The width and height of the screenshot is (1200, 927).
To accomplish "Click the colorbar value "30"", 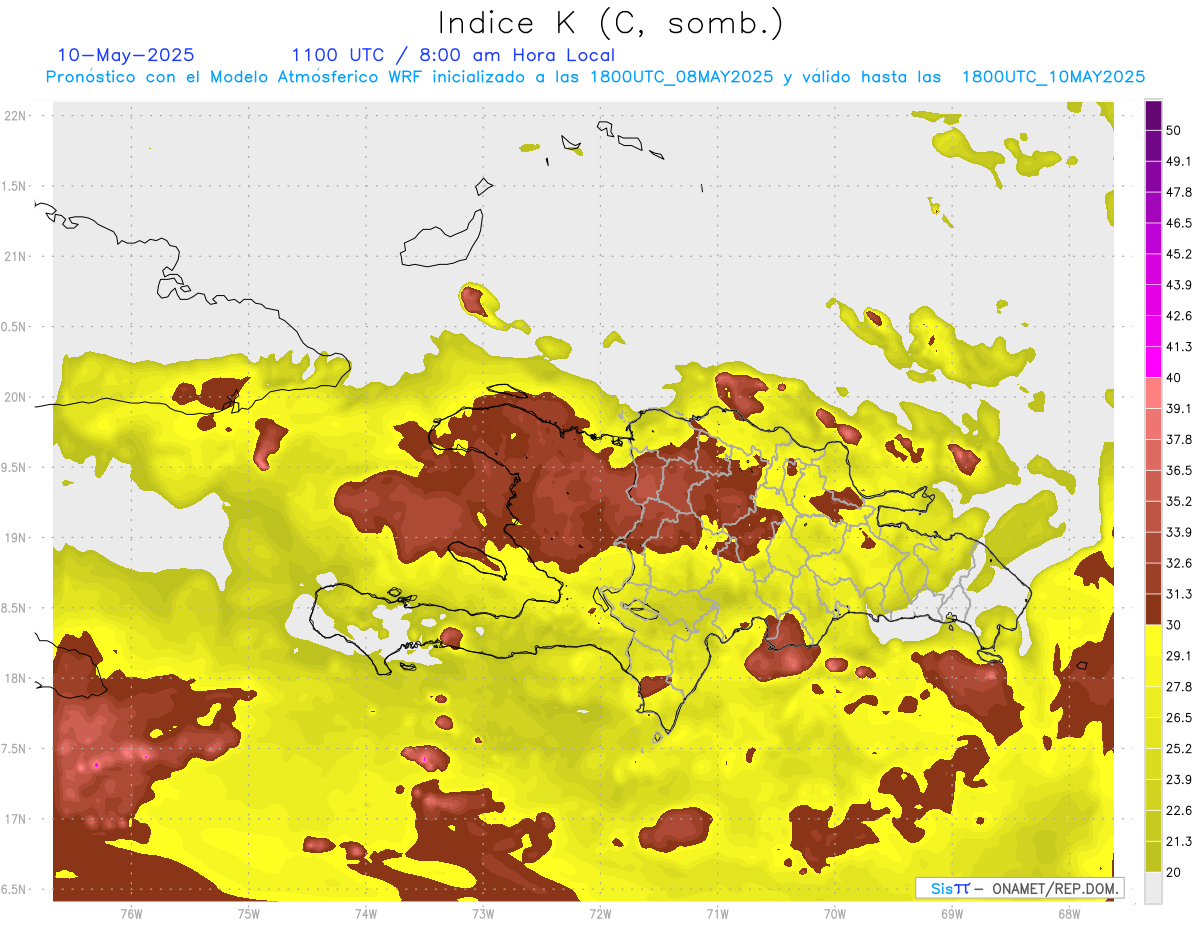I will 1174,625.
